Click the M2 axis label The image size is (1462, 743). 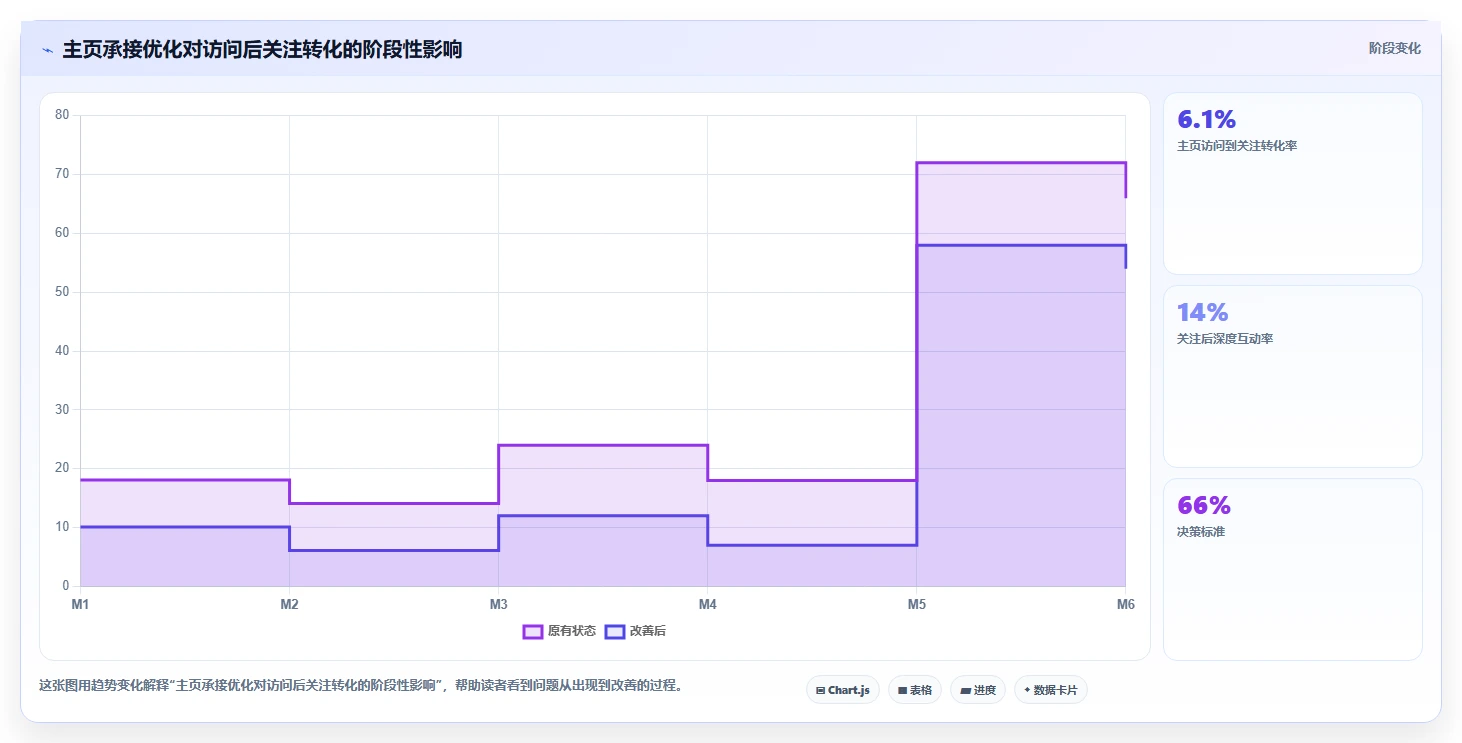pyautogui.click(x=289, y=604)
